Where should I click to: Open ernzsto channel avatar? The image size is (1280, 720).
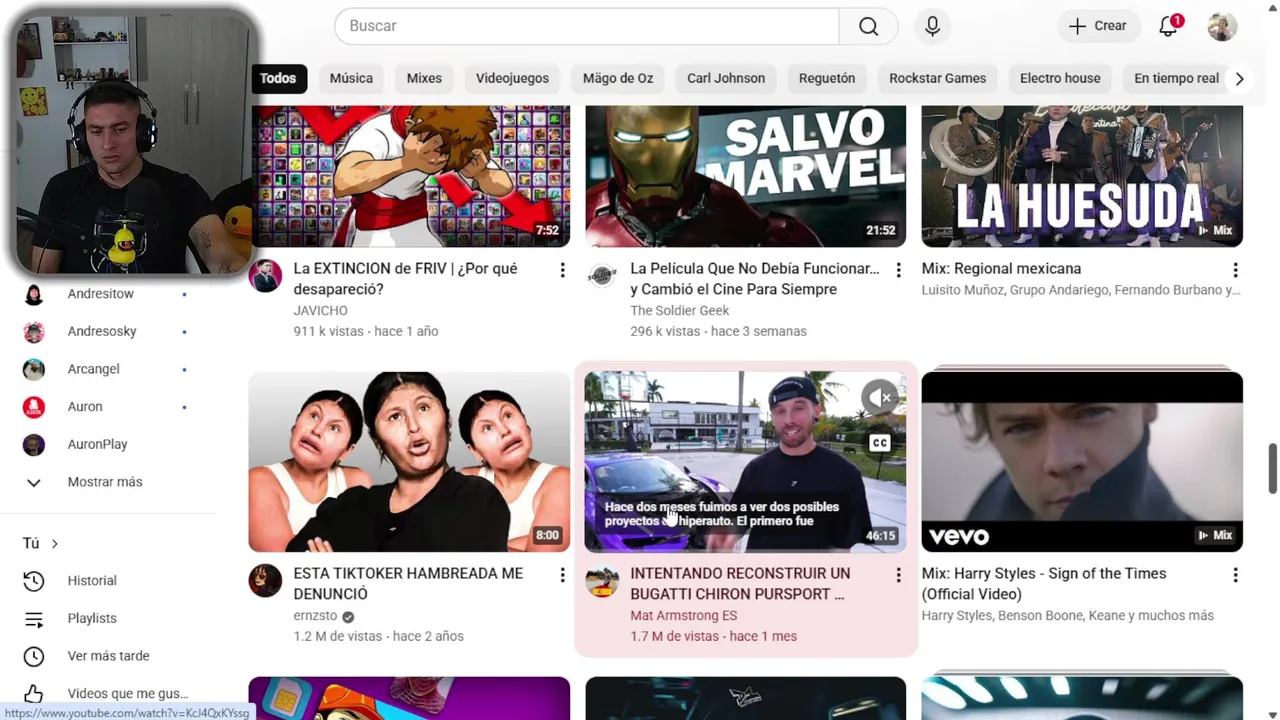point(265,580)
